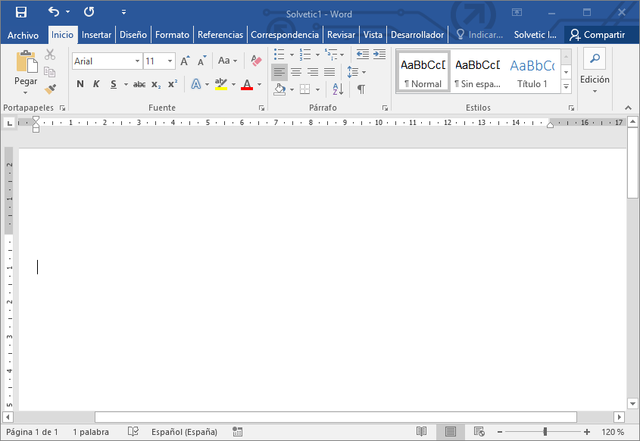This screenshot has height=441, width=640.
Task: Apply yellow text highlight color
Action: [x=221, y=84]
